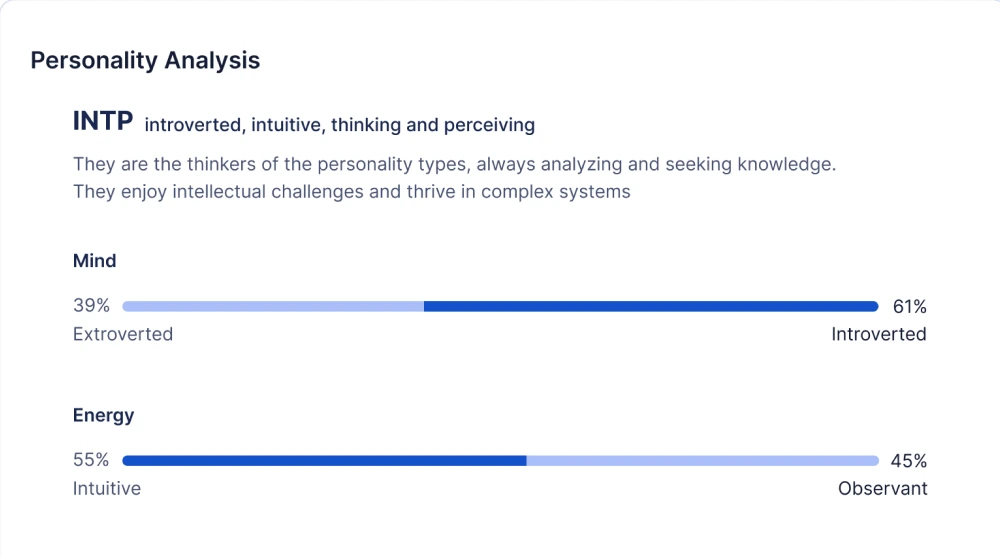Click the Energy section label
The width and height of the screenshot is (1000, 557).
pos(103,415)
